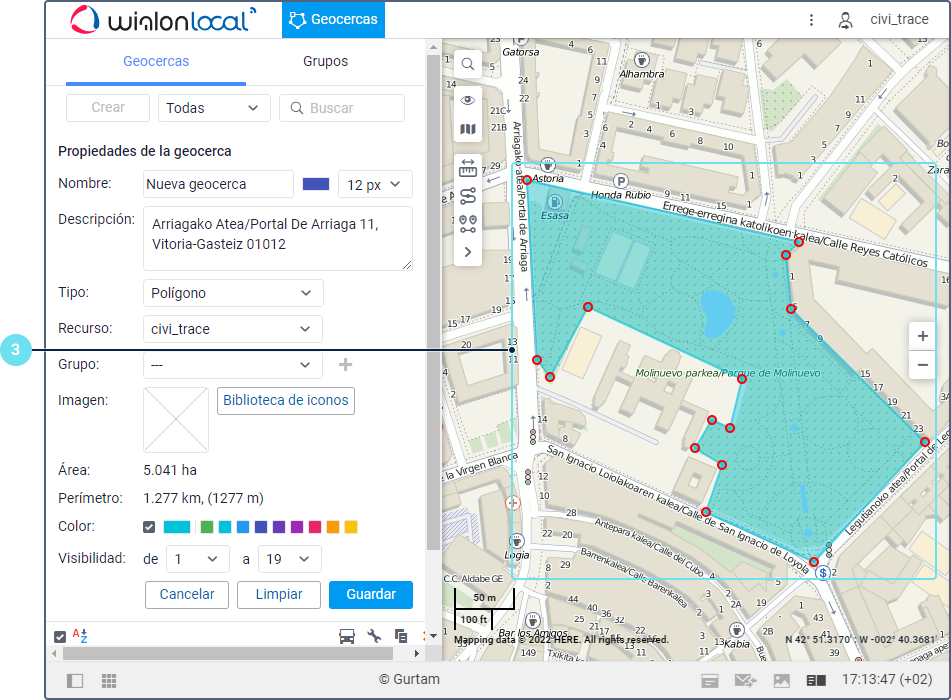This screenshot has height=700, width=951.
Task: Sort geofences alphabetically with A-Z icon
Action: click(82, 636)
